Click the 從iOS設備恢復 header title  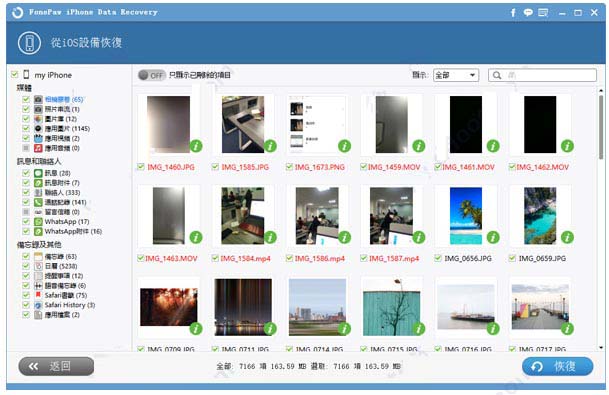point(86,42)
